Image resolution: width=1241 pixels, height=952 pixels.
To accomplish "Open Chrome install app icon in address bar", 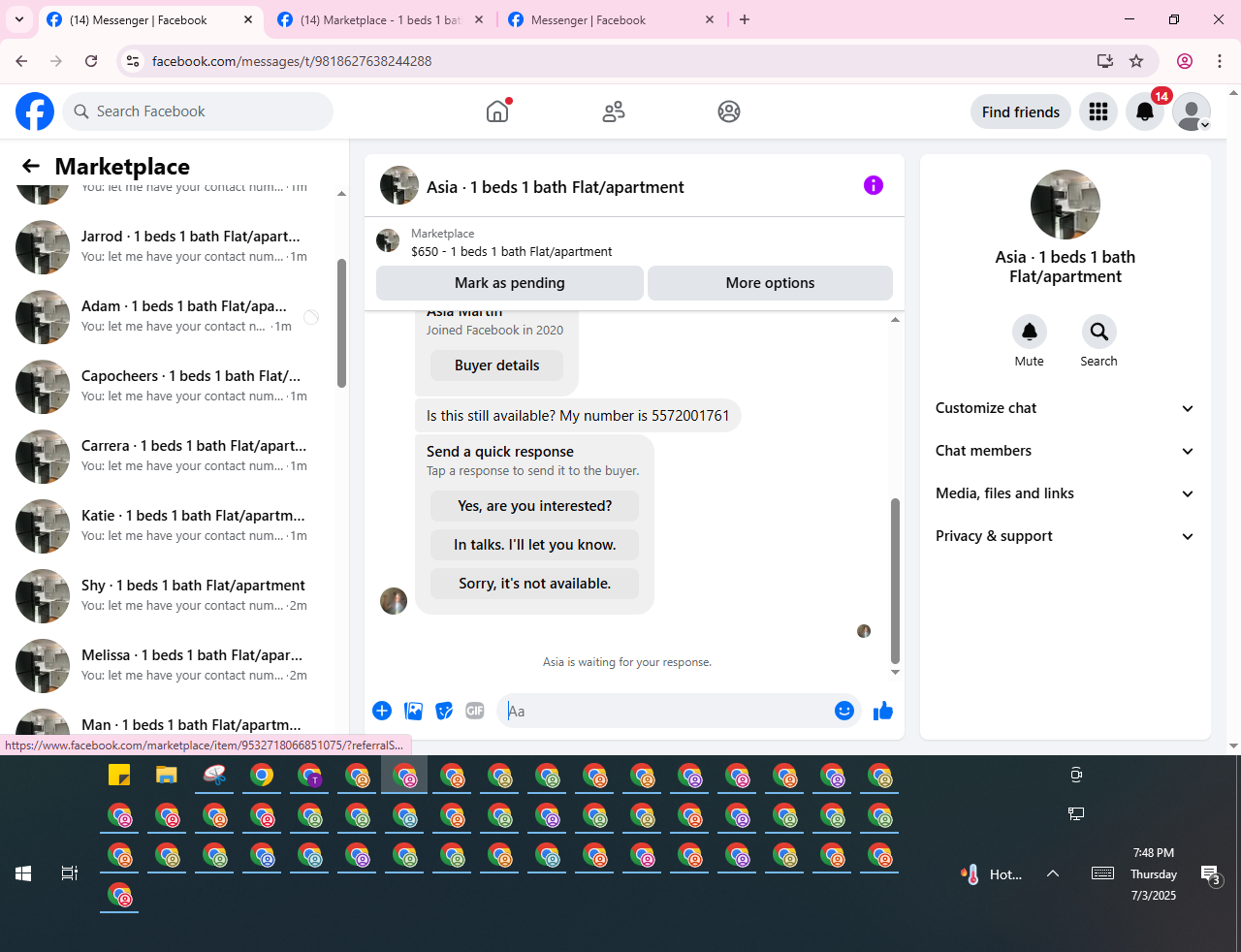I will tap(1105, 61).
